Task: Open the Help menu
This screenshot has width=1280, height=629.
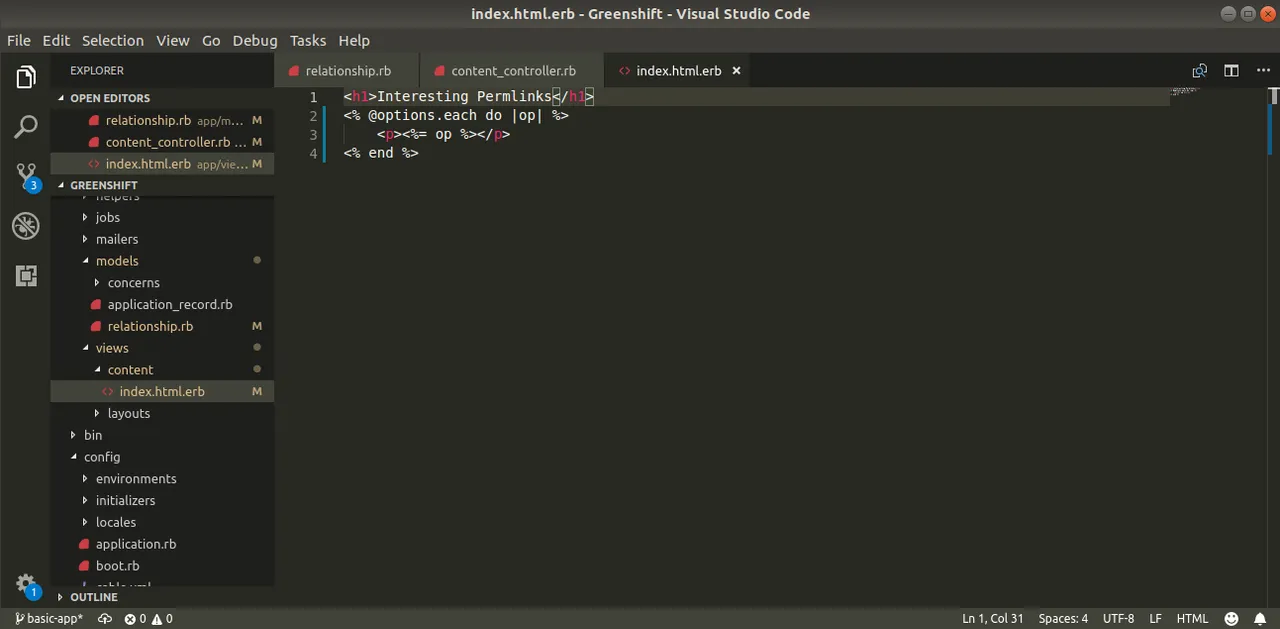Action: (x=354, y=41)
